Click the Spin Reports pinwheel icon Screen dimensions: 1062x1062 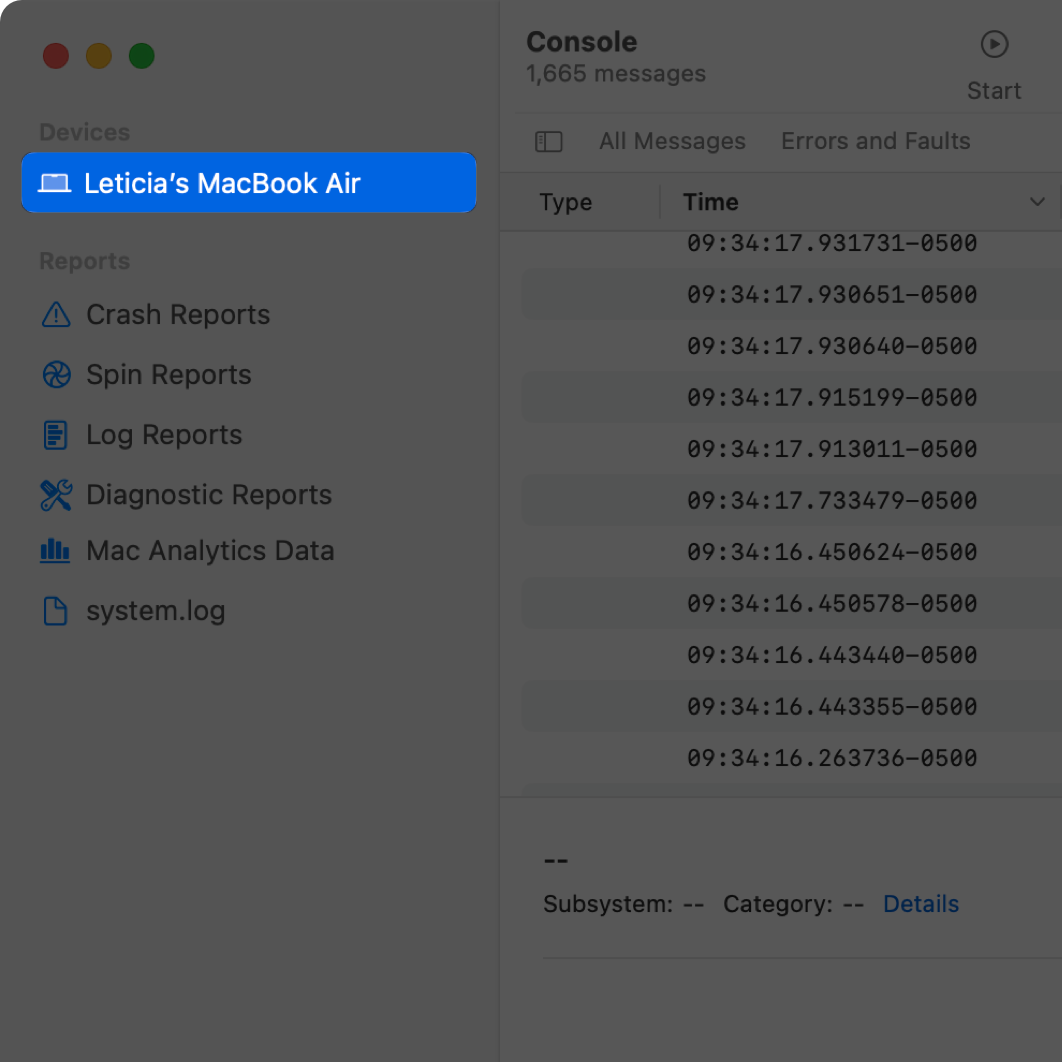point(56,375)
